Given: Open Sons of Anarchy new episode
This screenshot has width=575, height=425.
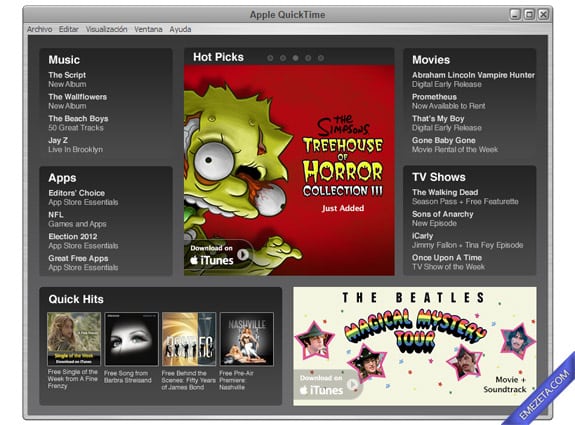Looking at the screenshot, I should [443, 219].
